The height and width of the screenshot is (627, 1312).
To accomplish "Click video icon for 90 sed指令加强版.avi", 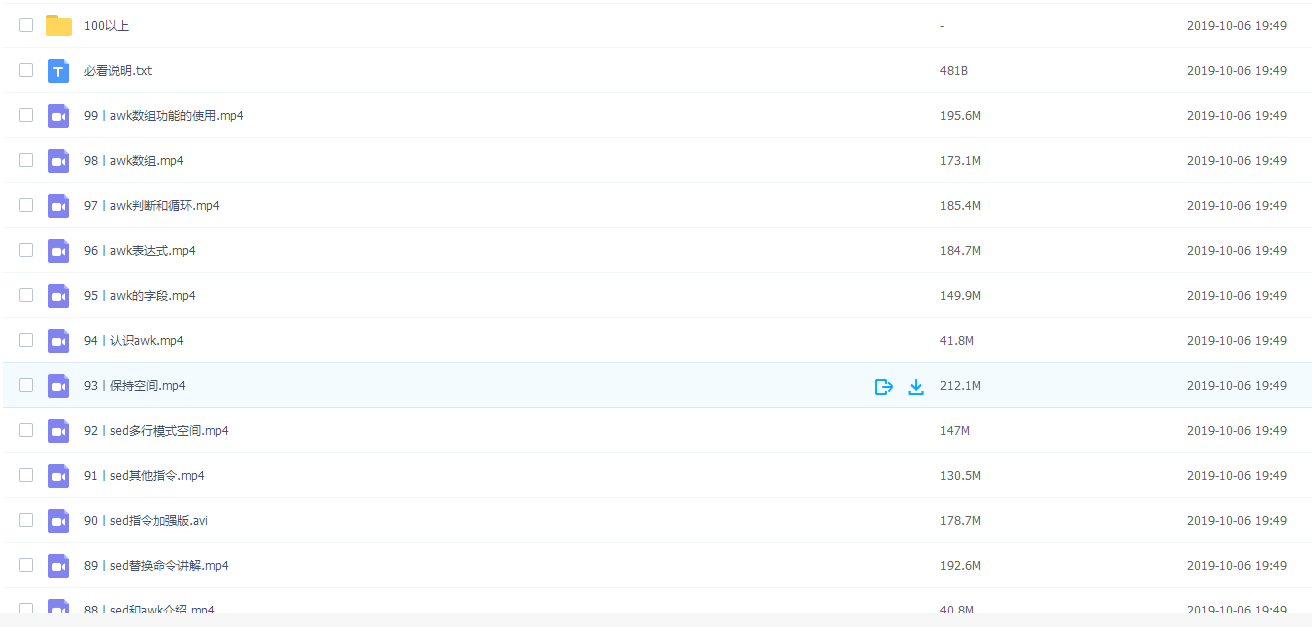I will [x=59, y=521].
